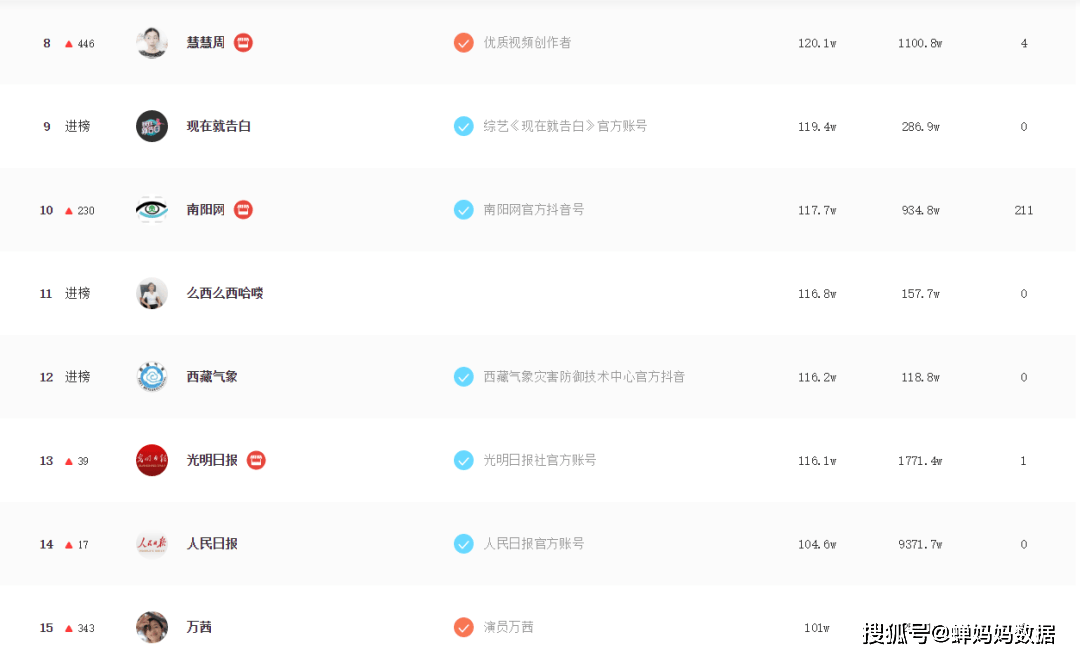The width and height of the screenshot is (1080, 657).
Task: Click the 光明日报 red avatar
Action: (x=152, y=460)
